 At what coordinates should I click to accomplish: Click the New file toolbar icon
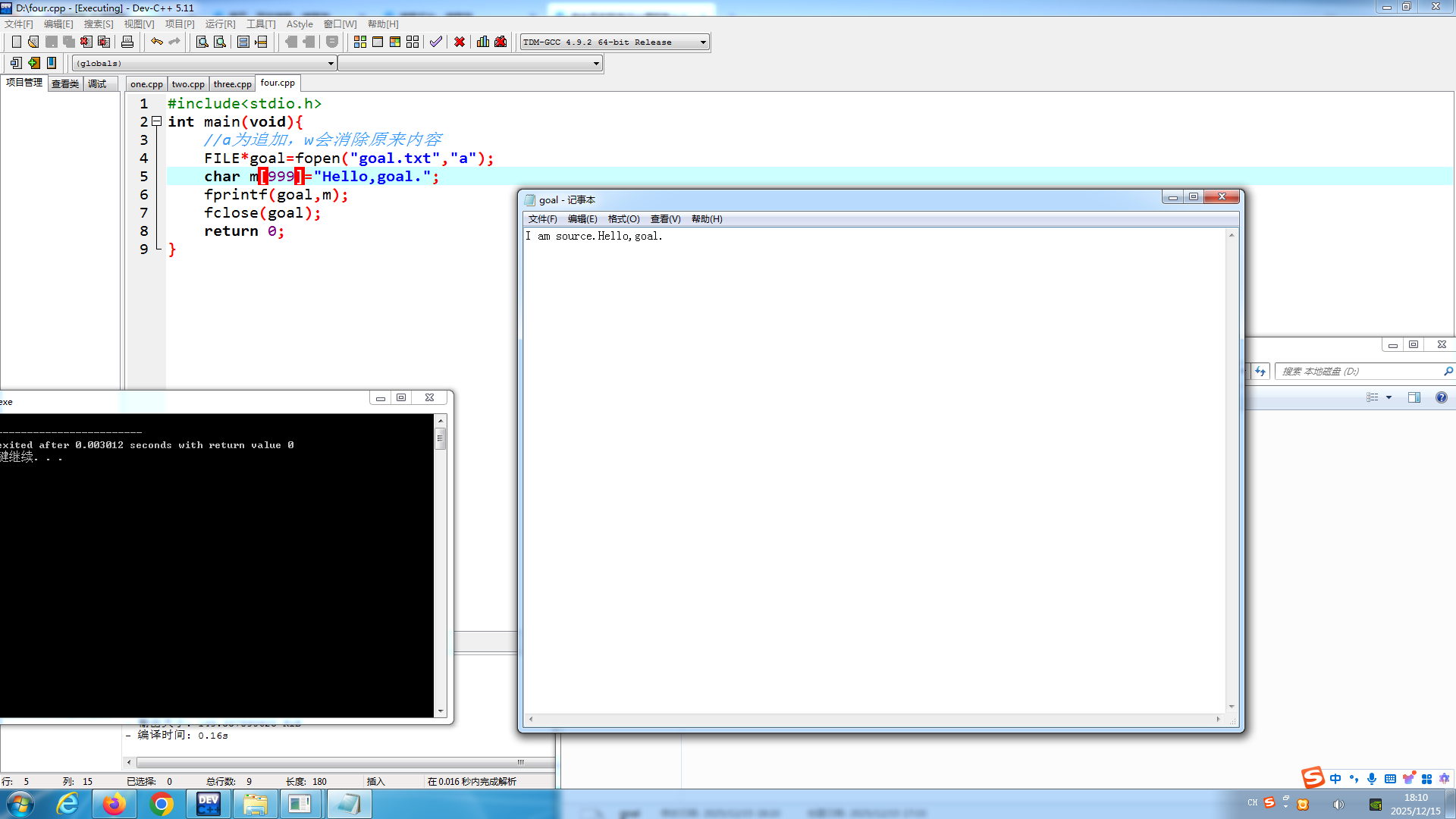pos(16,42)
